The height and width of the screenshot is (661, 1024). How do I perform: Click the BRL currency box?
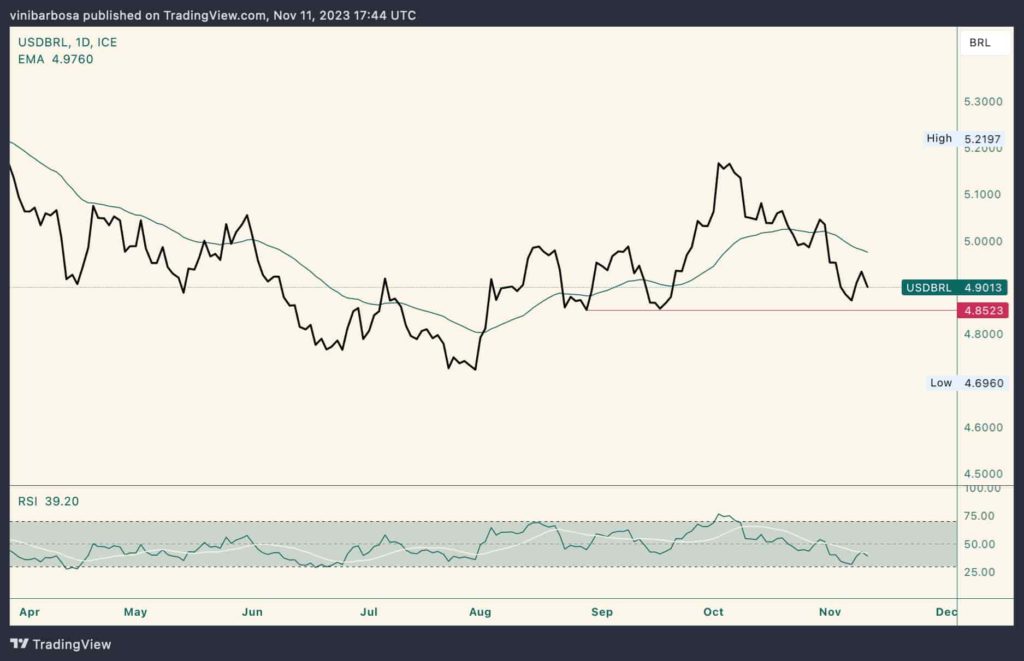[x=979, y=42]
